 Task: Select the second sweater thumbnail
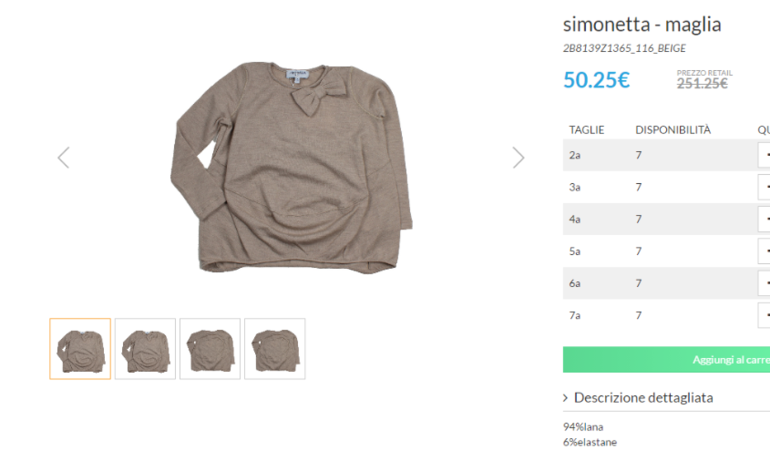pyautogui.click(x=145, y=349)
